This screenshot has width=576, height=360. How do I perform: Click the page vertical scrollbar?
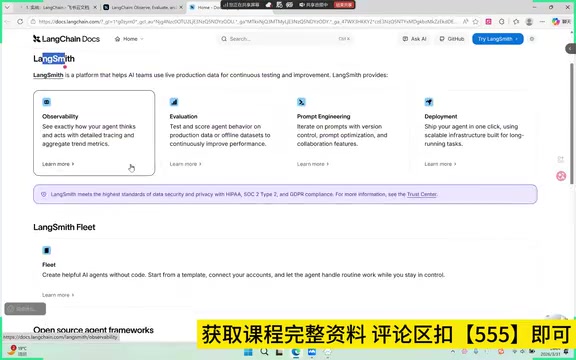point(571,123)
